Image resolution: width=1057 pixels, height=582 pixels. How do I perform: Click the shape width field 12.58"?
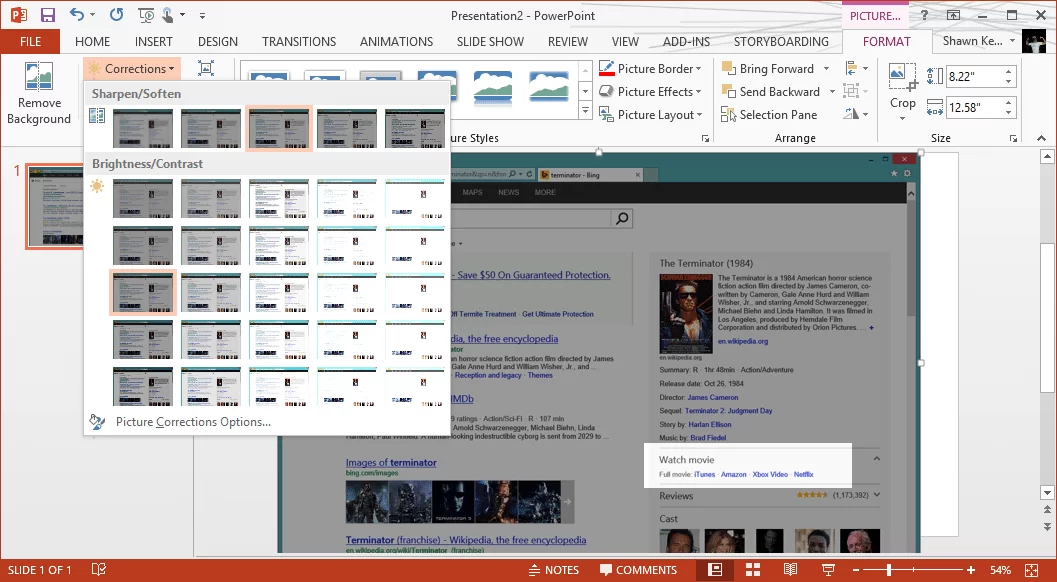(975, 107)
